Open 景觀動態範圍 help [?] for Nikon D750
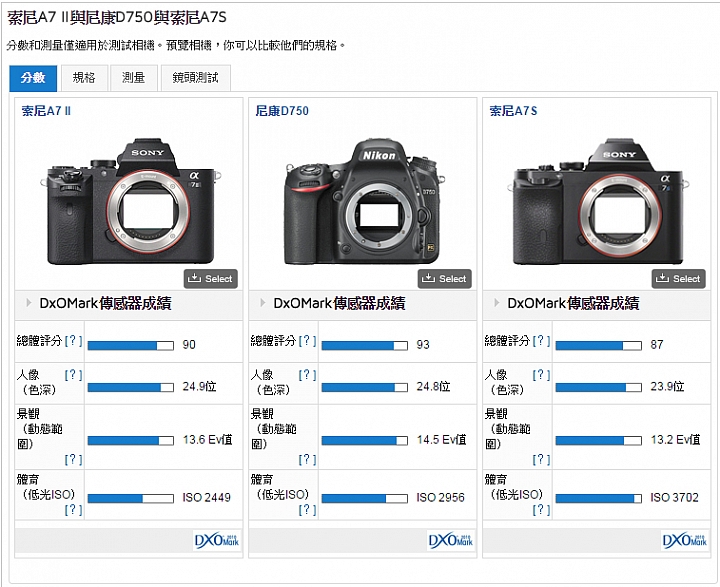This screenshot has width=720, height=587. tap(307, 459)
